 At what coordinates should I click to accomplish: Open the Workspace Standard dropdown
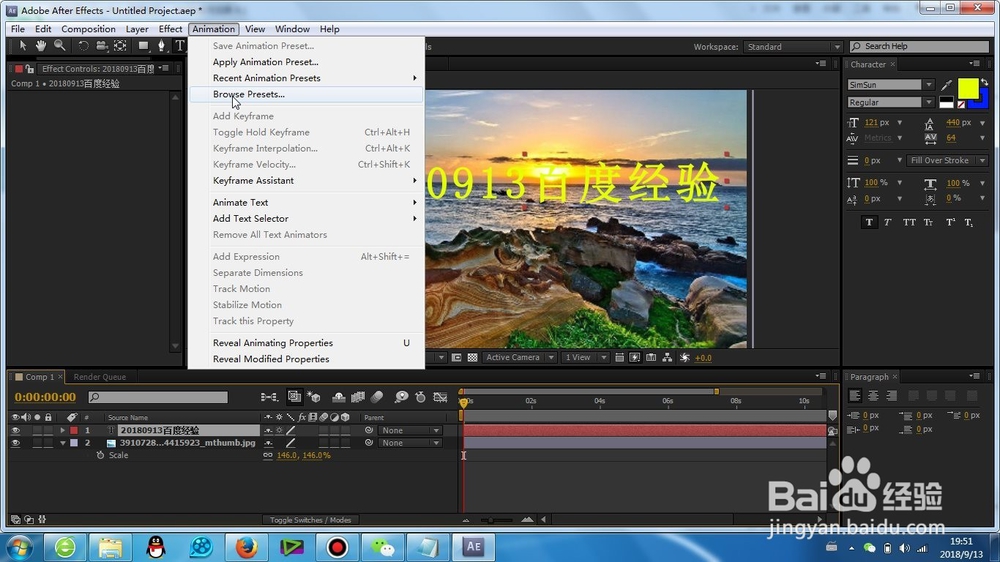793,47
